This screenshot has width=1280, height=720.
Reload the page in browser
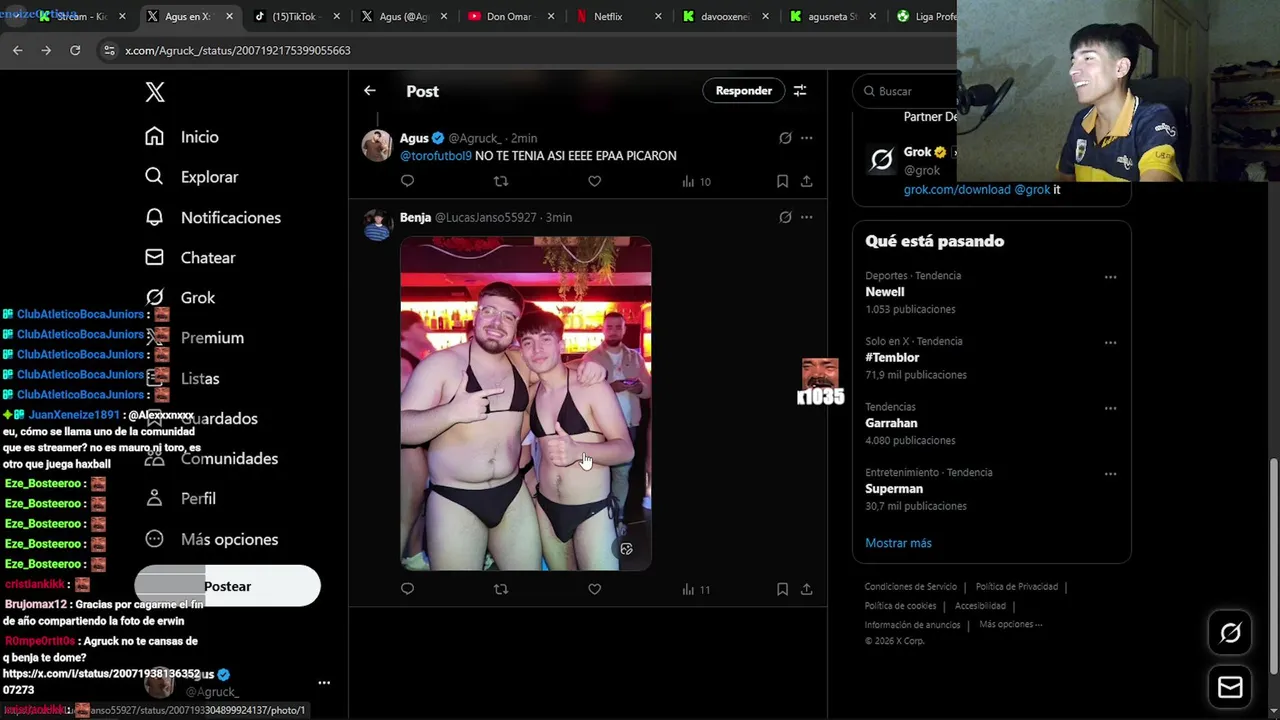(75, 50)
